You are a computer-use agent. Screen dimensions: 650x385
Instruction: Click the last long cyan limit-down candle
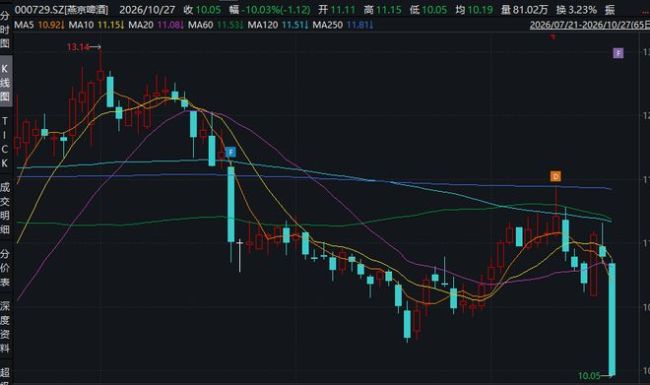coord(612,319)
